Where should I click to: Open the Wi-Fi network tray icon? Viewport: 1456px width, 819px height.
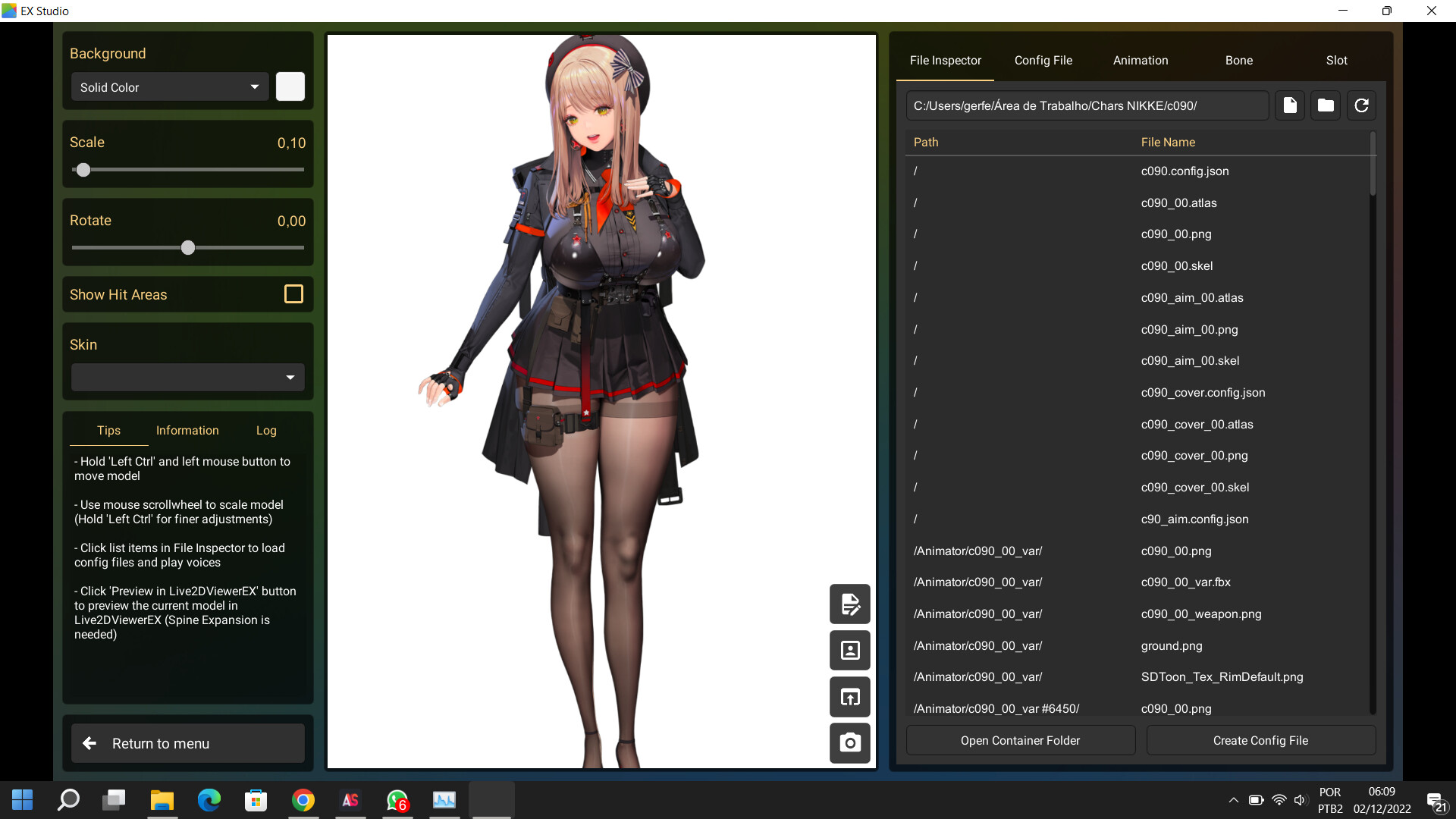coord(1279,800)
